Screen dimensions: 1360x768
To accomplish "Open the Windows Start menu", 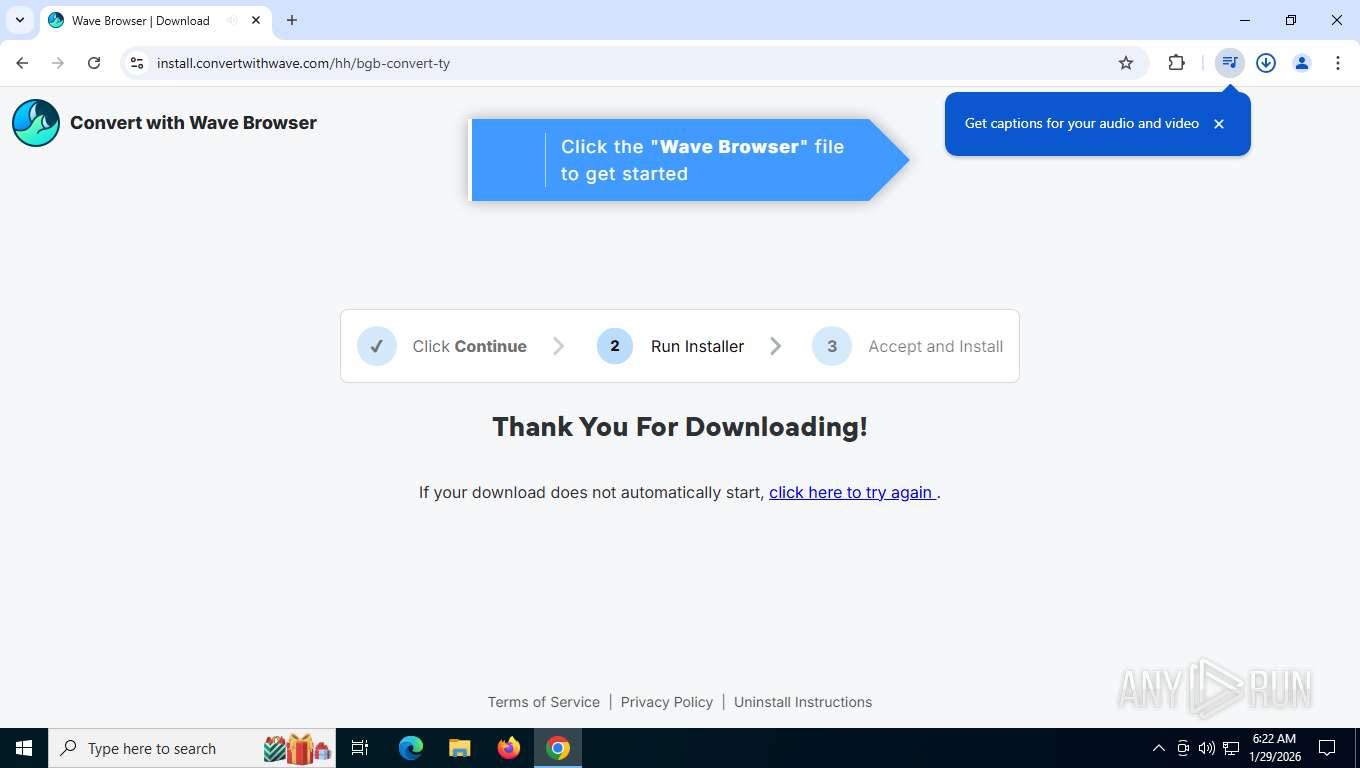I will click(x=24, y=748).
